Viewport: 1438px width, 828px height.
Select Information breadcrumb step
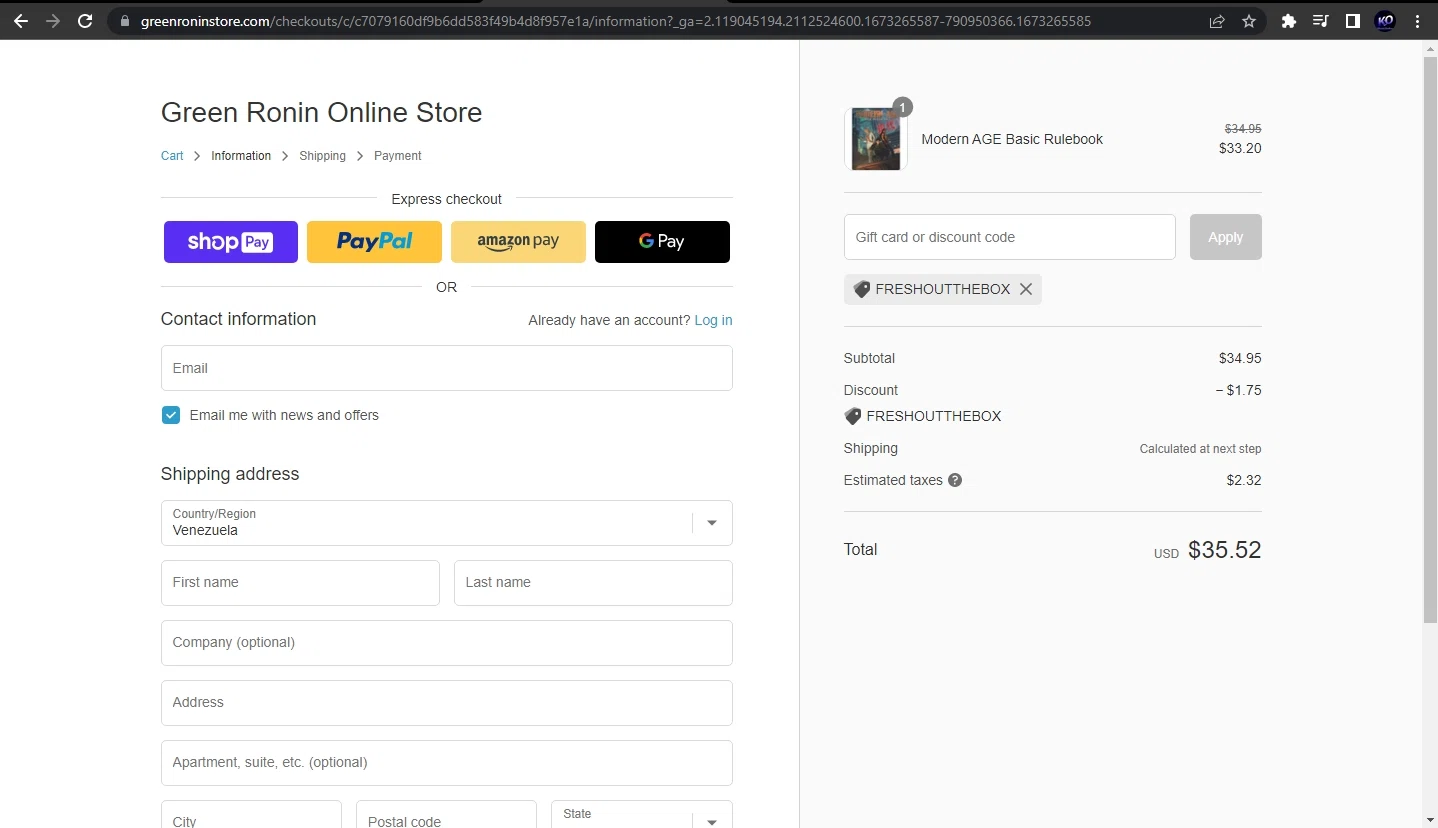(x=241, y=156)
